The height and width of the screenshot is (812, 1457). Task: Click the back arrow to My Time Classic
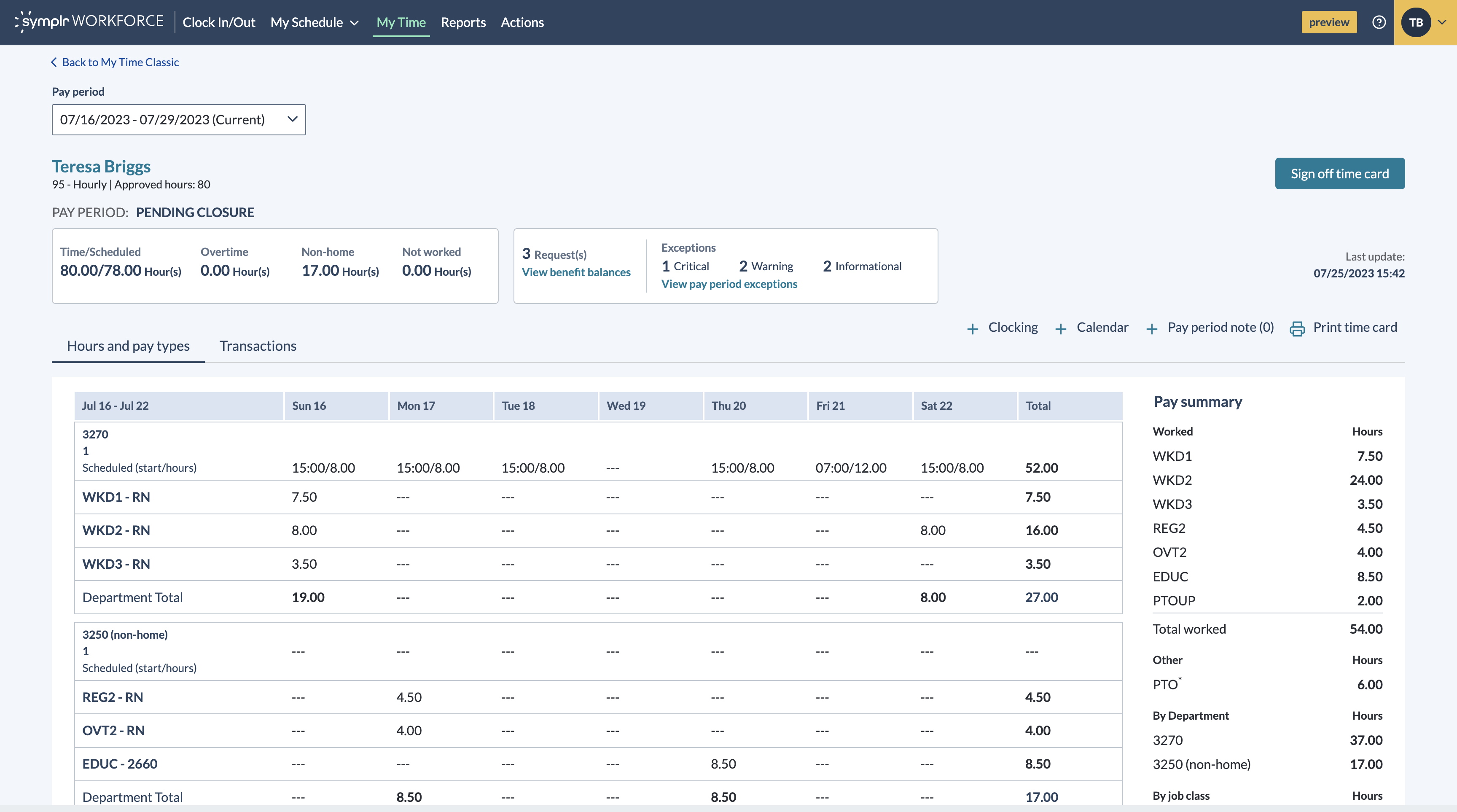click(x=54, y=62)
